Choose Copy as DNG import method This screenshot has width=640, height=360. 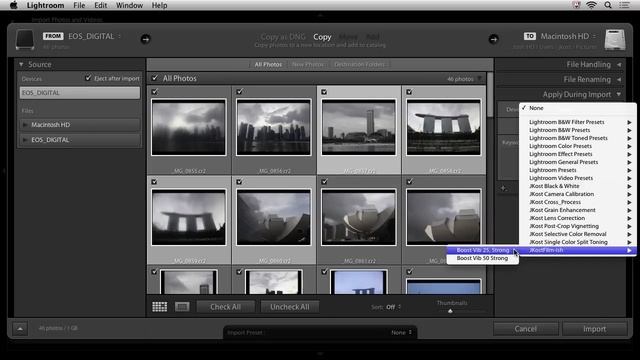tap(283, 37)
